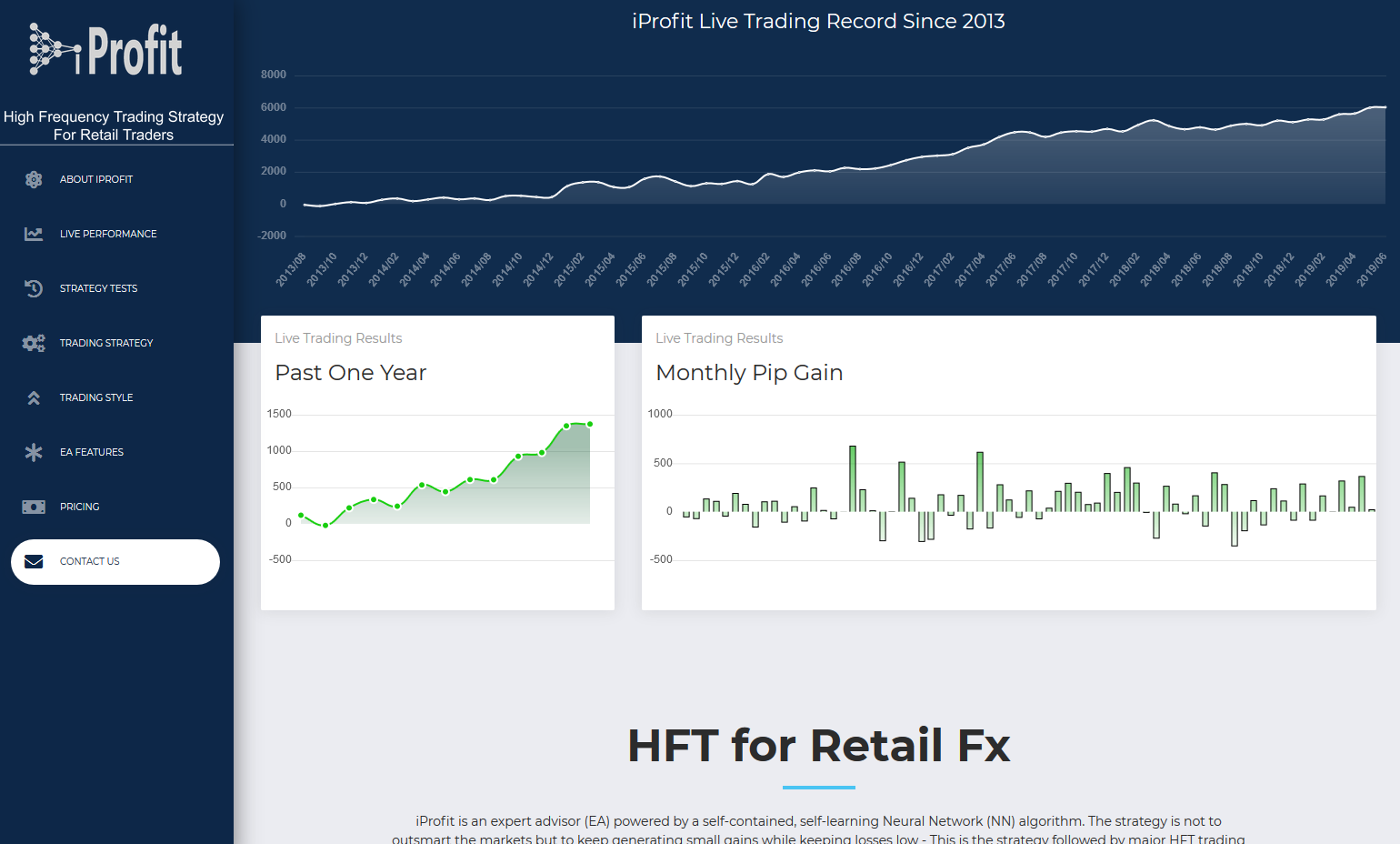Navigate to TRADING STYLE

click(x=115, y=397)
